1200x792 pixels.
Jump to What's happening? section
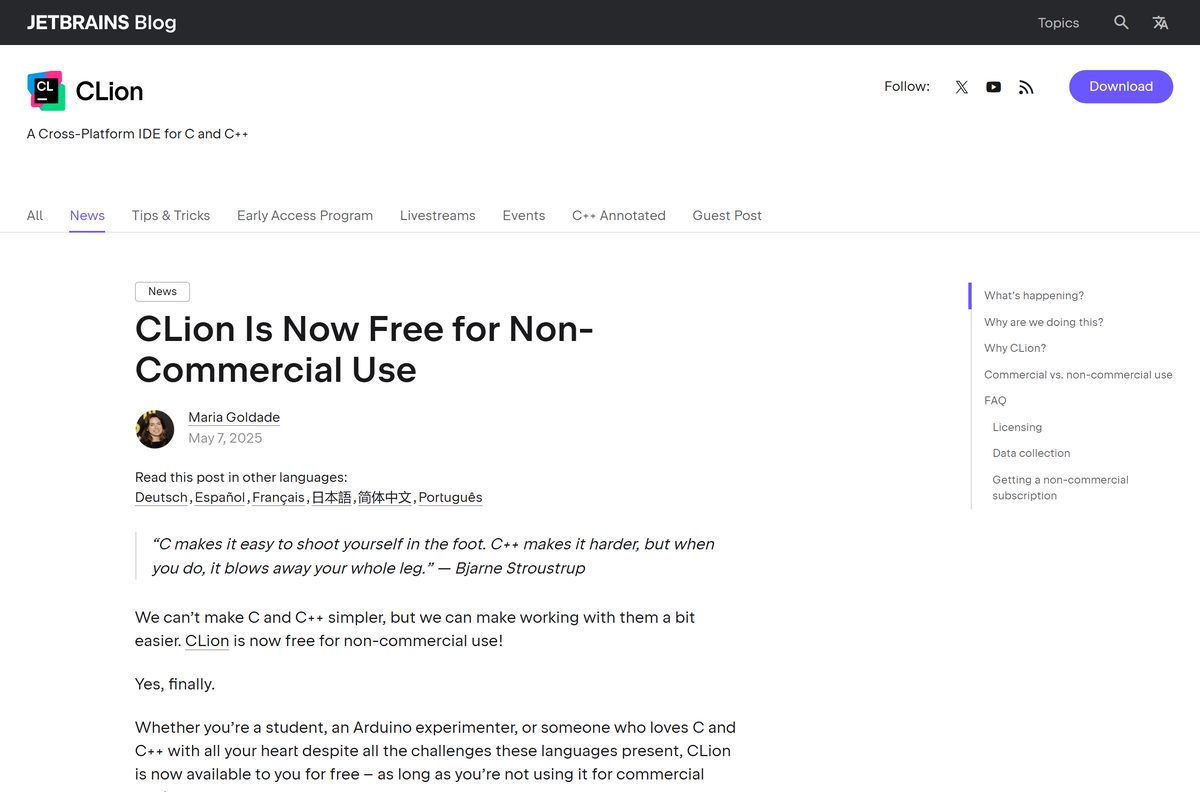1034,296
